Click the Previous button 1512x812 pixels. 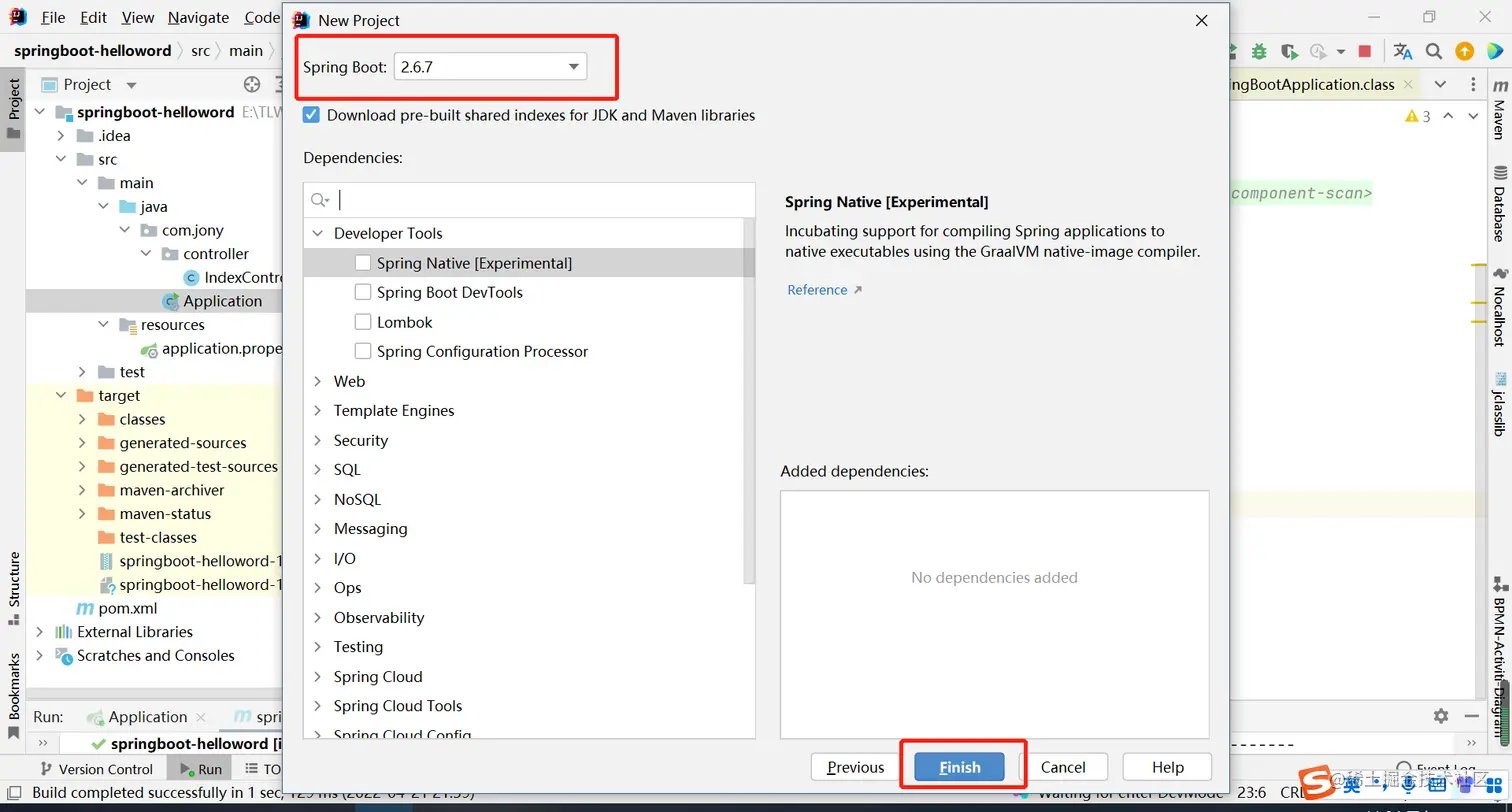pos(856,767)
